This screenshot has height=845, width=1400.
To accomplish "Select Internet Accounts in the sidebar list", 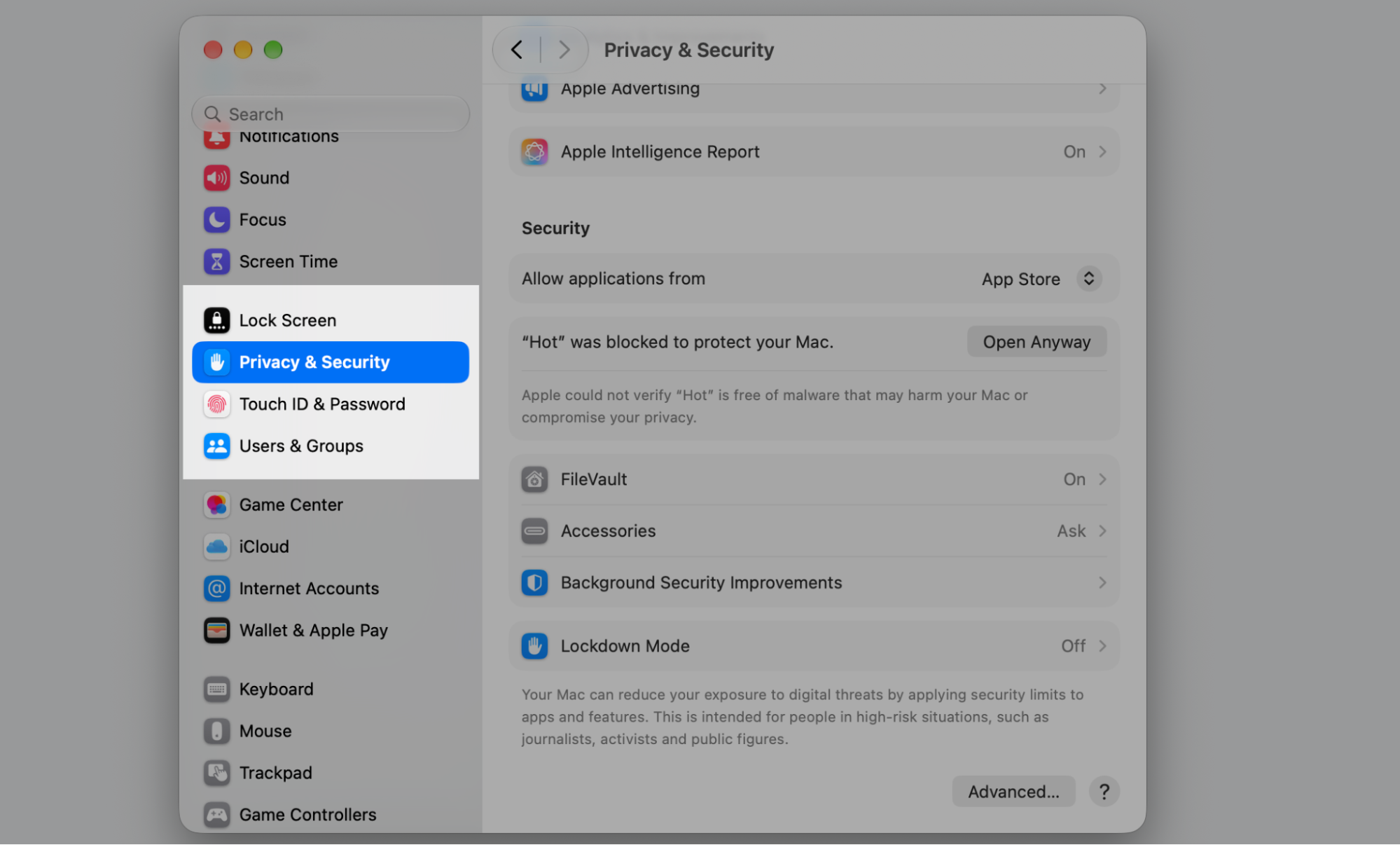I will click(331, 589).
